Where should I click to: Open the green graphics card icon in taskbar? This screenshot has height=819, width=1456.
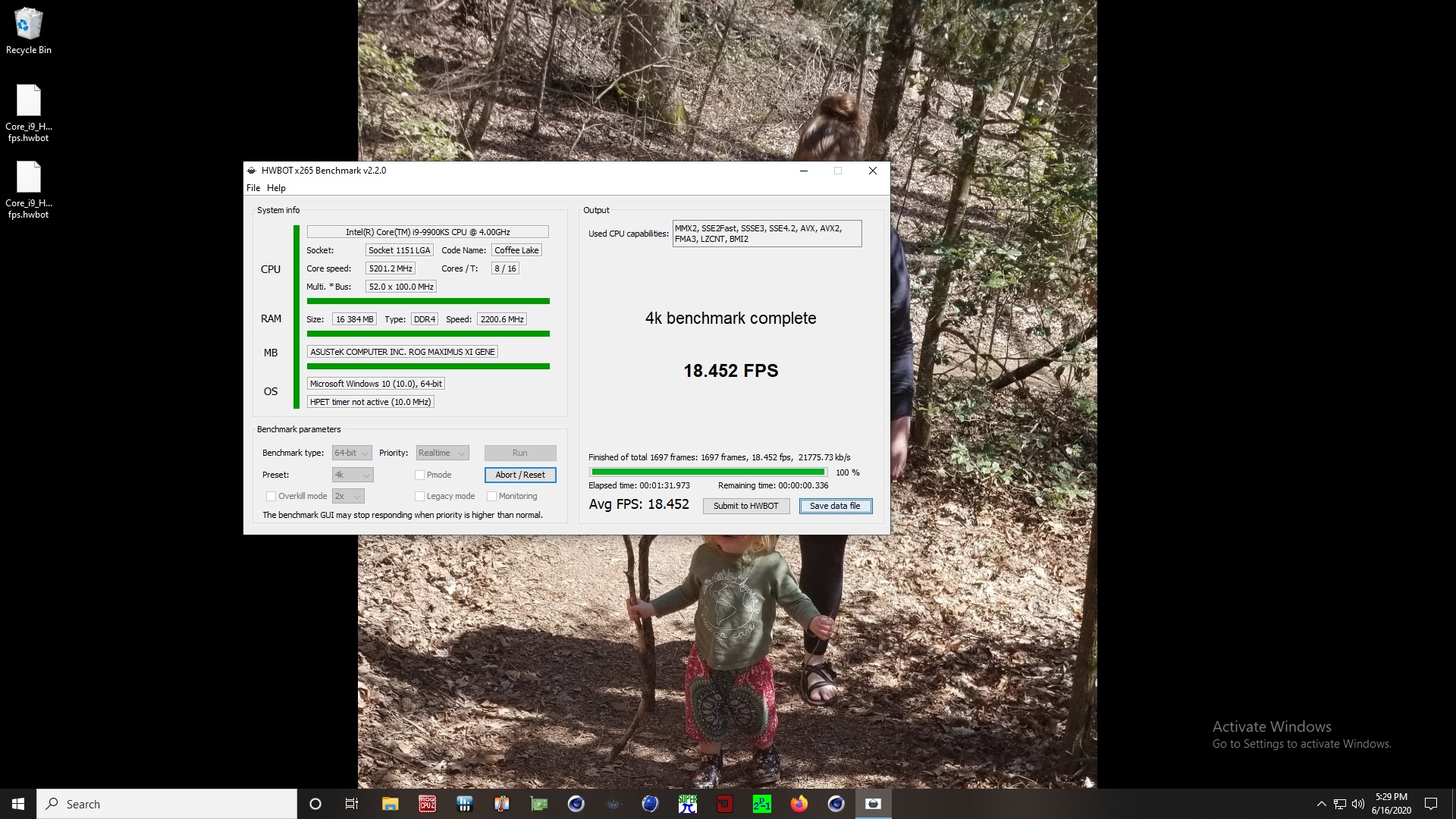tap(539, 804)
